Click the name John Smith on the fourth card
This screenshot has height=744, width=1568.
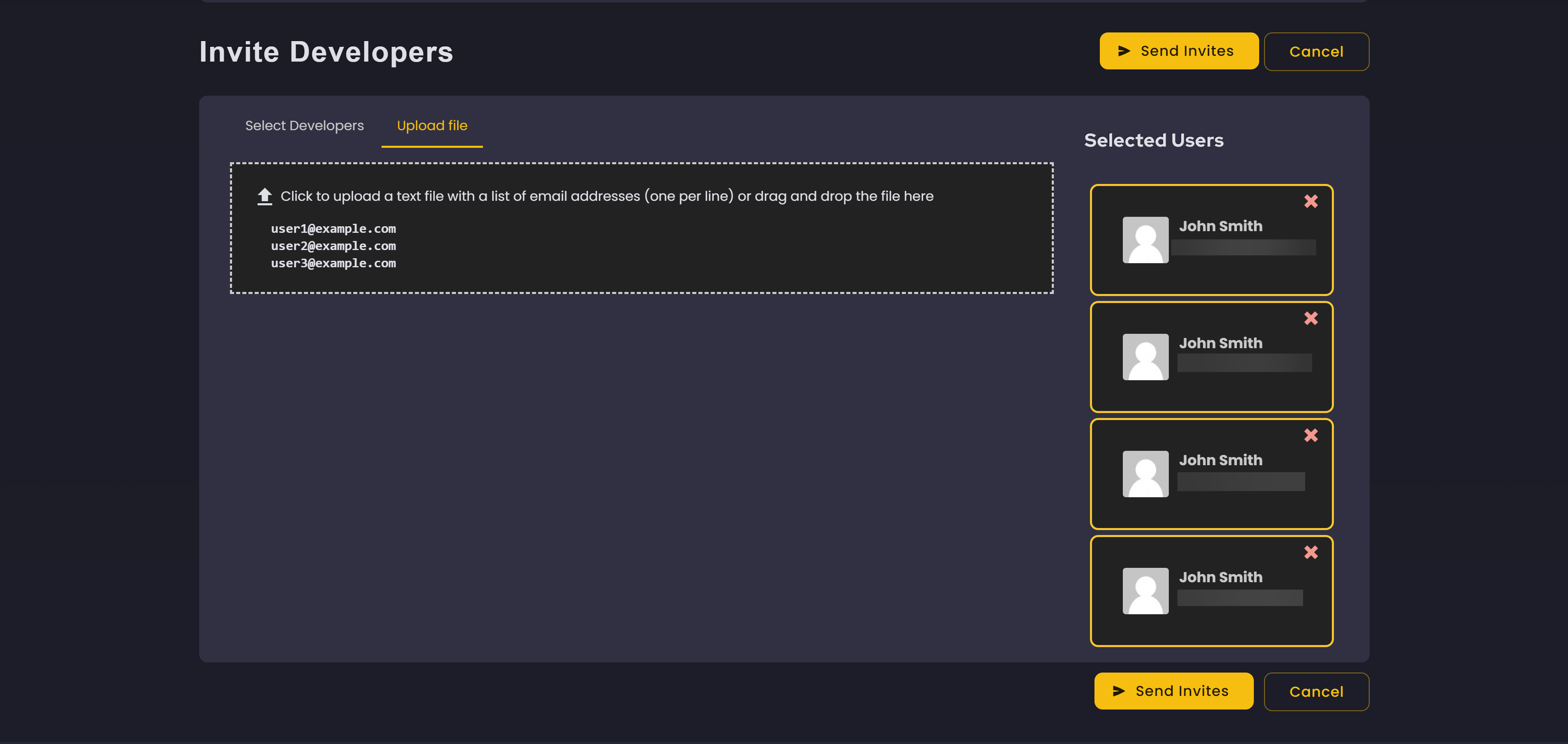pyautogui.click(x=1221, y=577)
